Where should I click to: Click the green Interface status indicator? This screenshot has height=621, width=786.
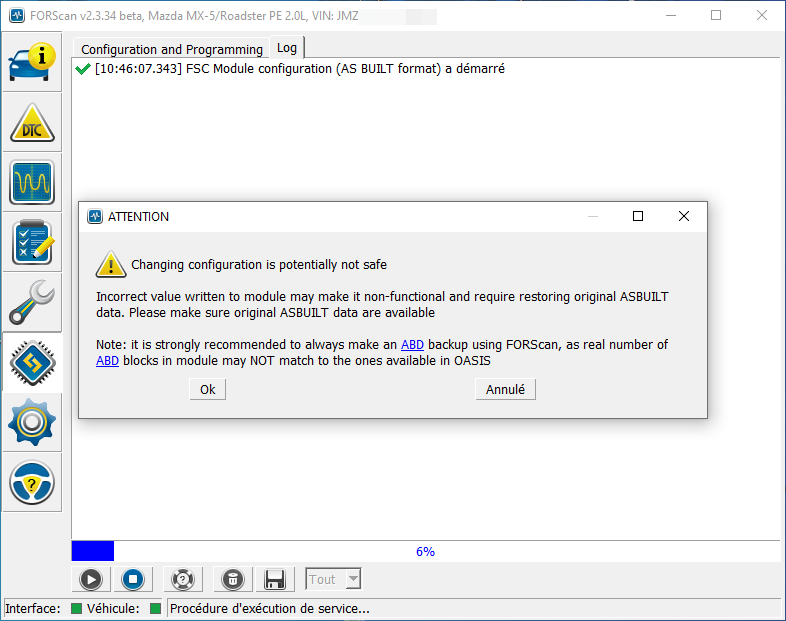point(76,608)
